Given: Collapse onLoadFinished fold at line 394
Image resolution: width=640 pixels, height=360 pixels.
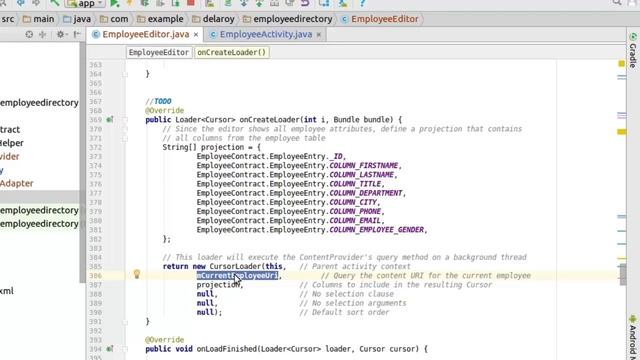Looking at the screenshot, I should [x=125, y=349].
